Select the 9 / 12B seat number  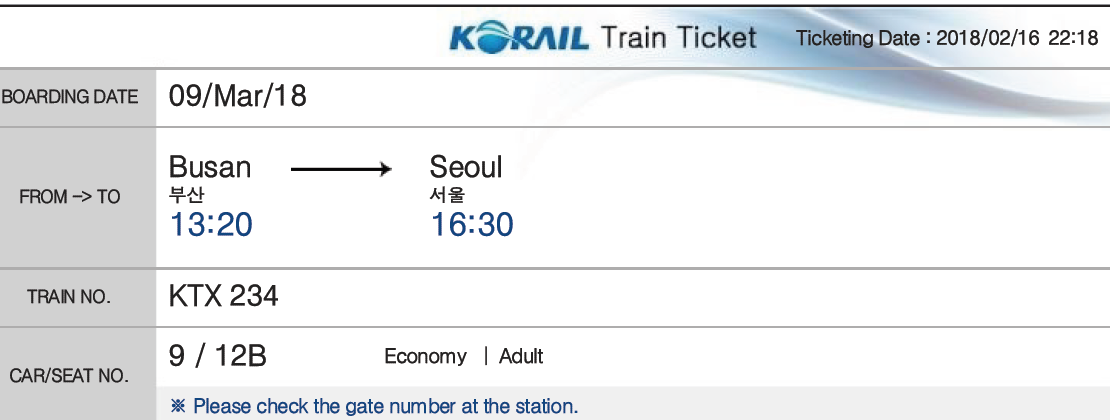pos(218,356)
